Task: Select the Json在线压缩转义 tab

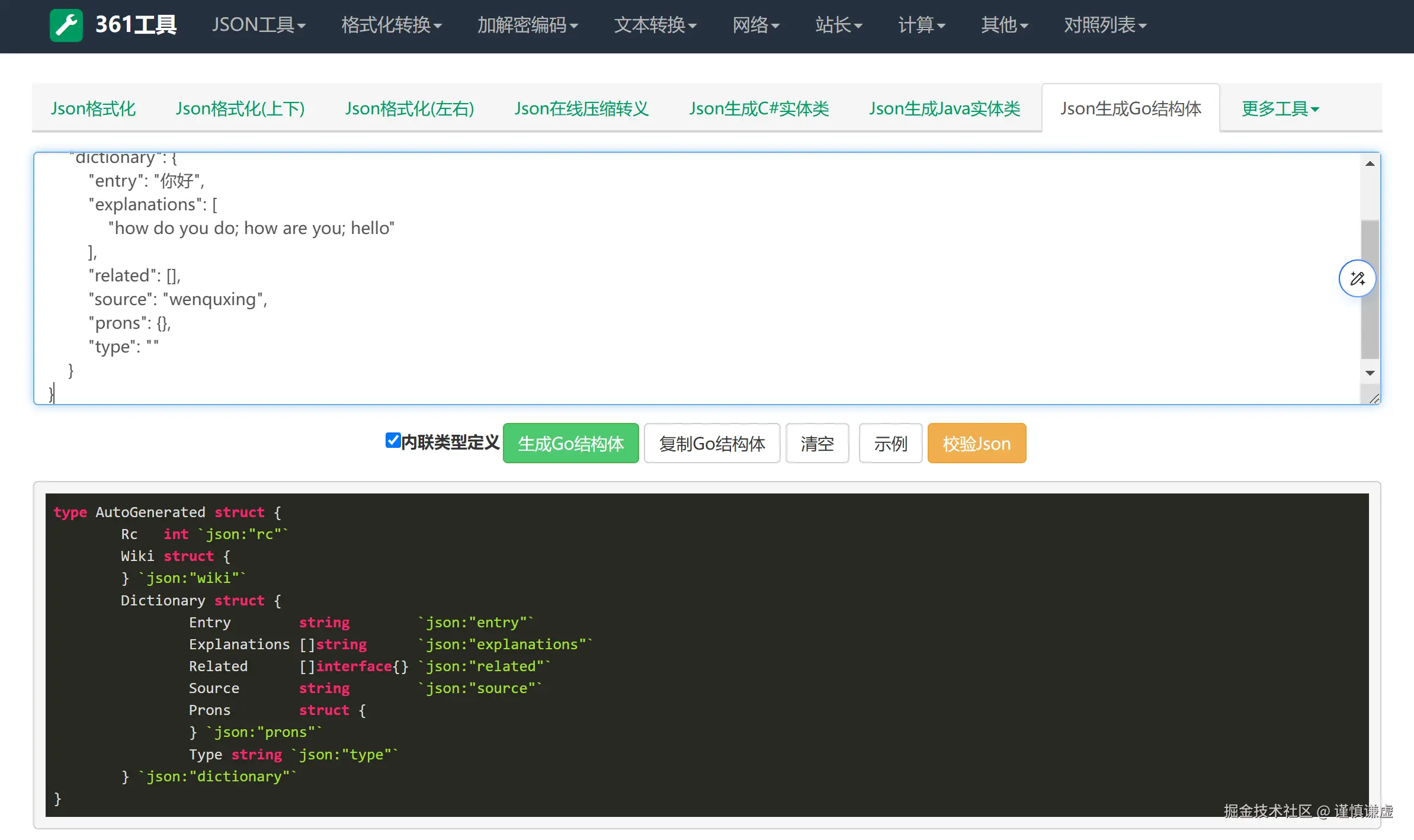Action: click(x=581, y=109)
